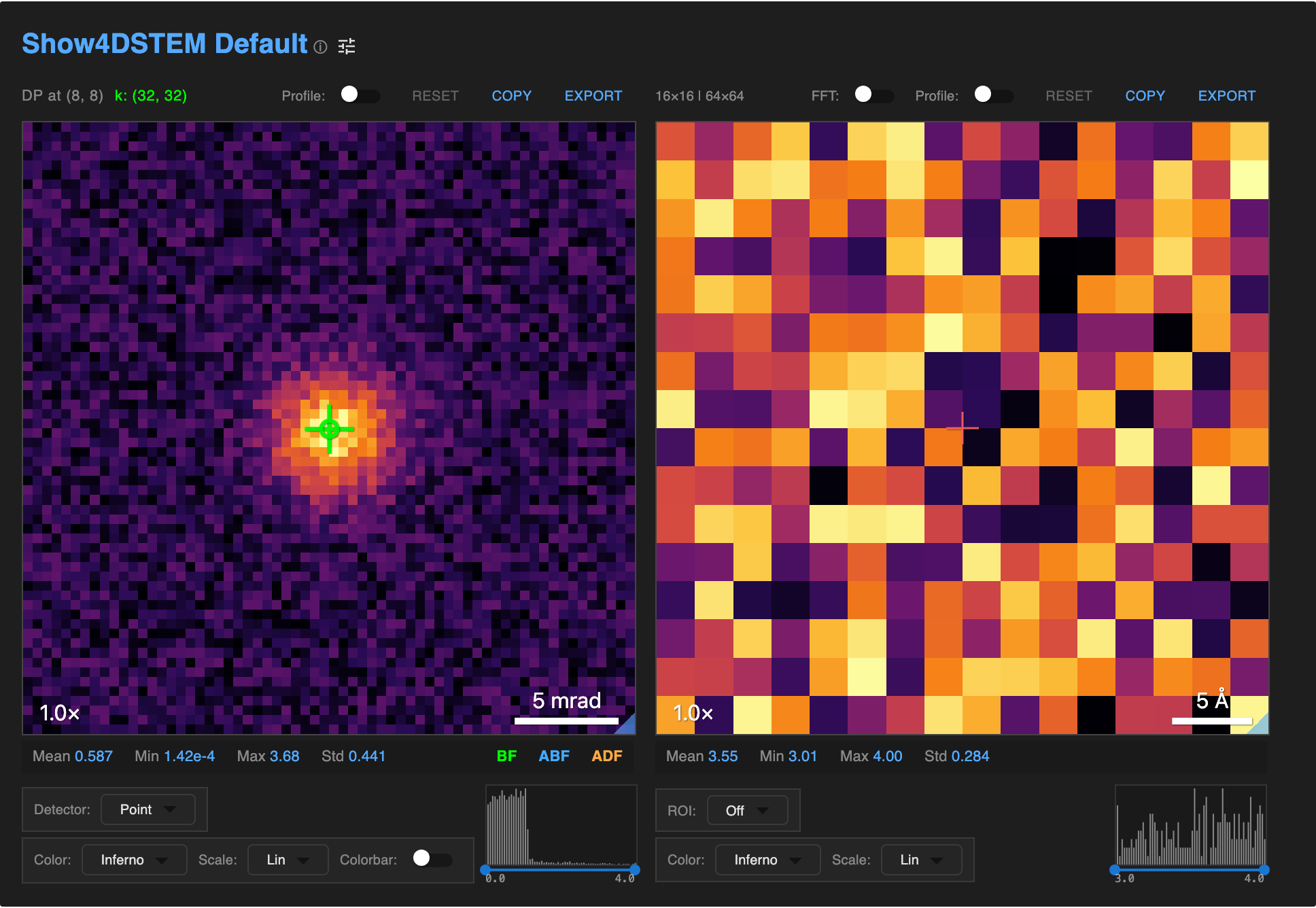
Task: Turn on the FFT toggle
Action: 874,95
